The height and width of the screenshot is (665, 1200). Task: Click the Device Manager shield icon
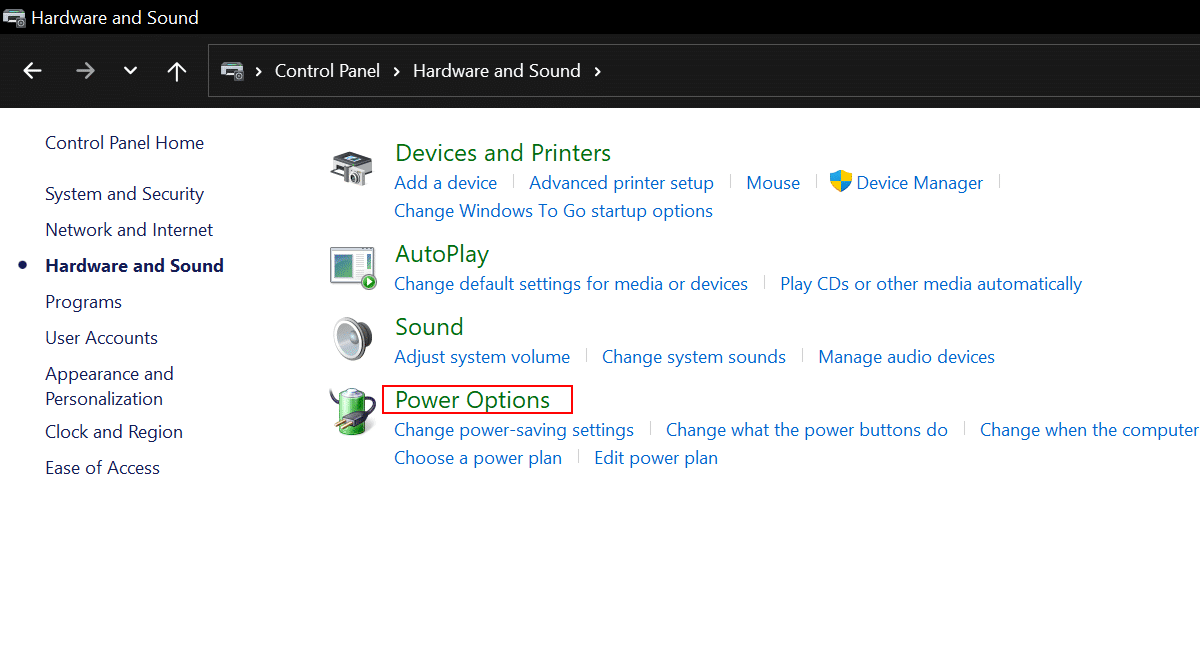tap(840, 182)
